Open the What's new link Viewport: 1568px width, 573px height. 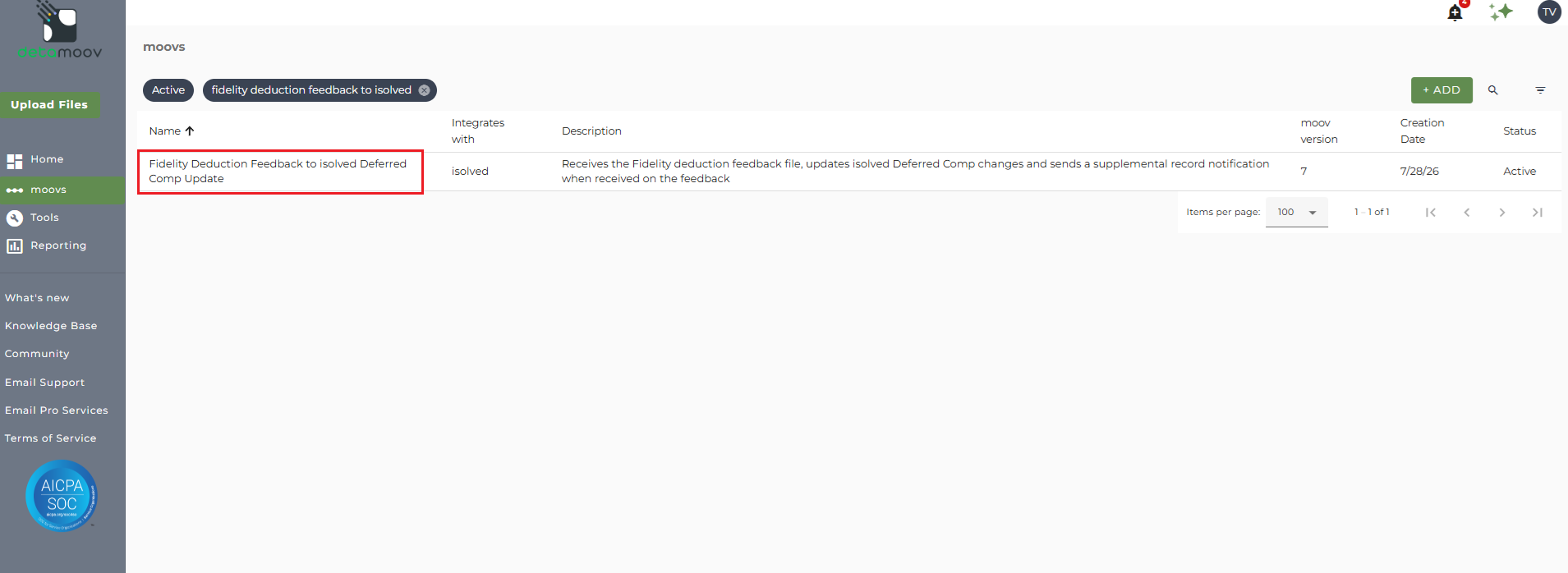click(37, 298)
